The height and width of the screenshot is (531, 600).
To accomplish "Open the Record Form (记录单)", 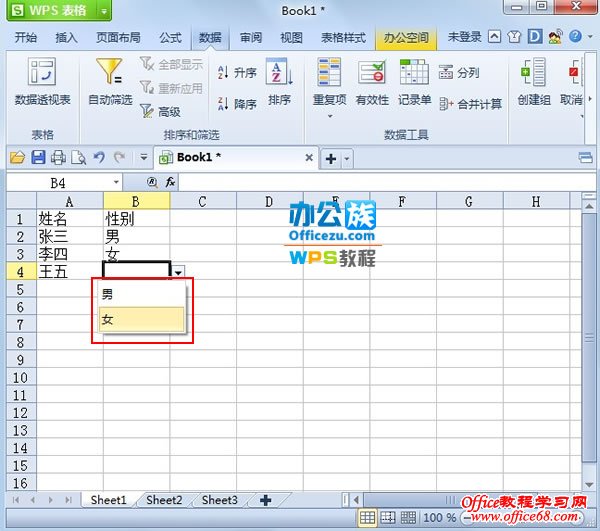I will click(x=414, y=81).
